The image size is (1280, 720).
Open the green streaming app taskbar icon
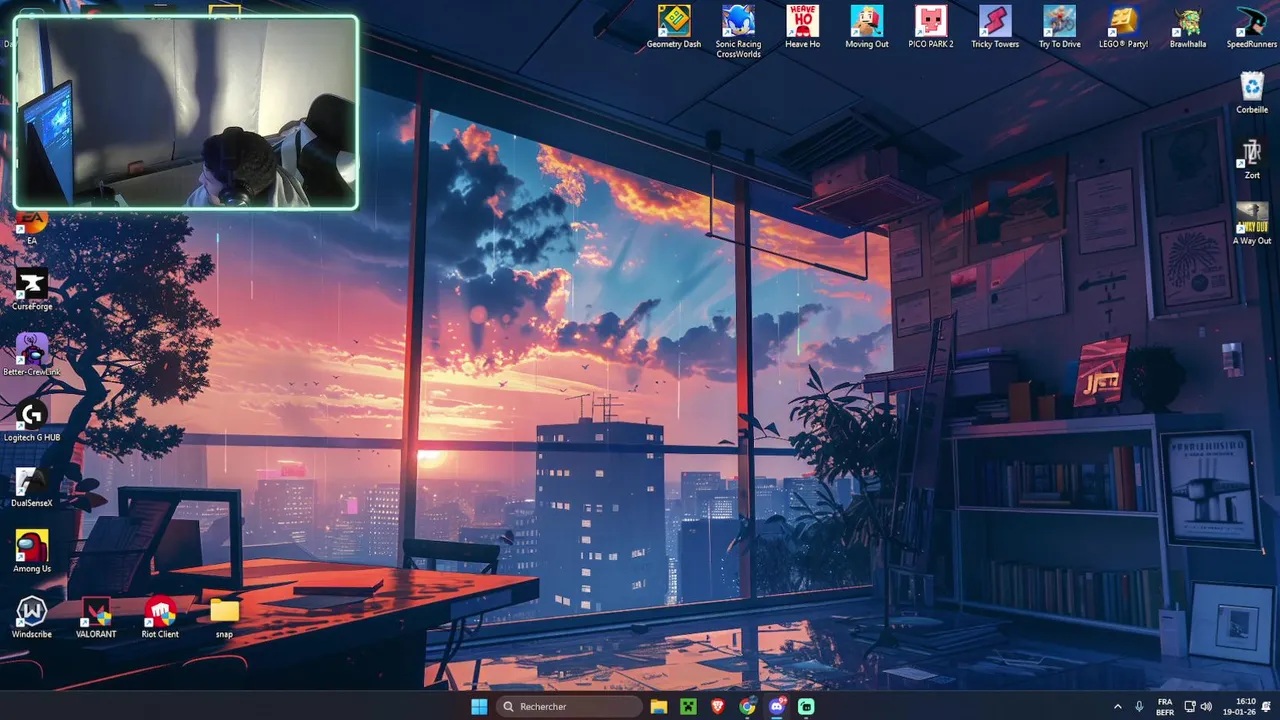pyautogui.click(x=806, y=707)
